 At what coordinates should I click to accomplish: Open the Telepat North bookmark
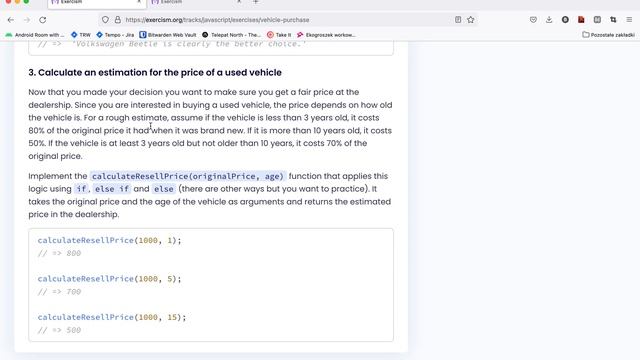click(x=231, y=35)
